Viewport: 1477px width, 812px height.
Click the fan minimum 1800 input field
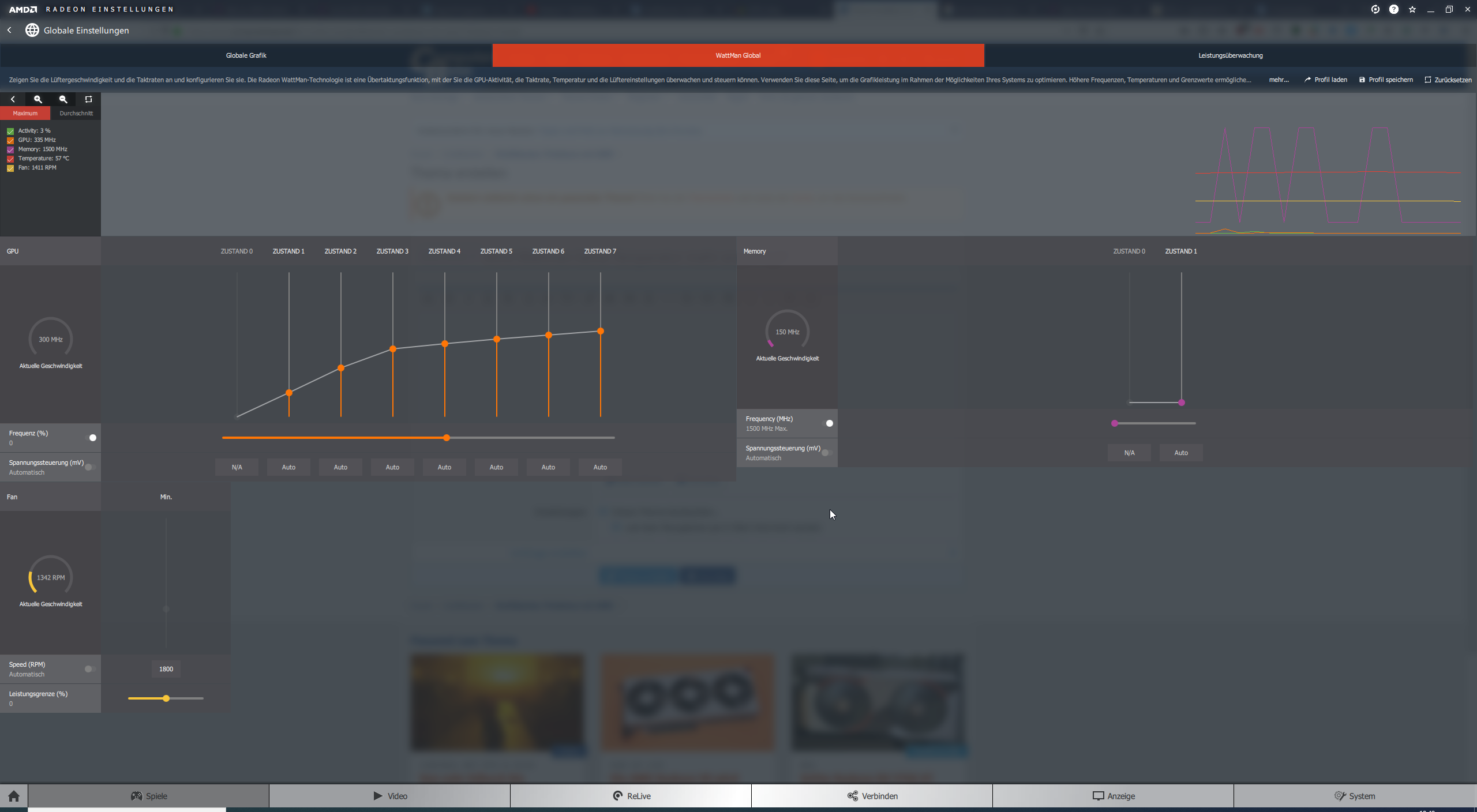pyautogui.click(x=166, y=669)
